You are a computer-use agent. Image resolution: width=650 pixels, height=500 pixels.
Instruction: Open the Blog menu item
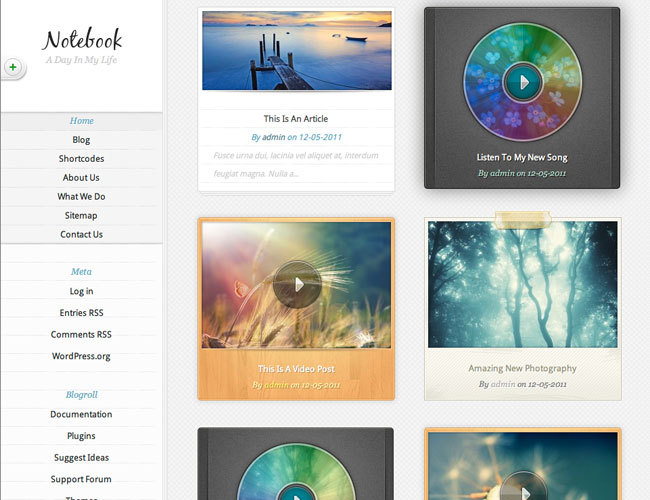point(81,140)
